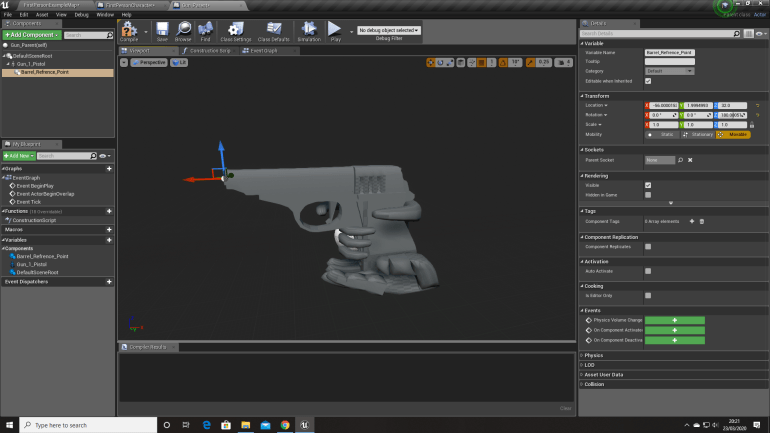
Task: Open camera speed setting in viewport
Action: click(x=564, y=62)
